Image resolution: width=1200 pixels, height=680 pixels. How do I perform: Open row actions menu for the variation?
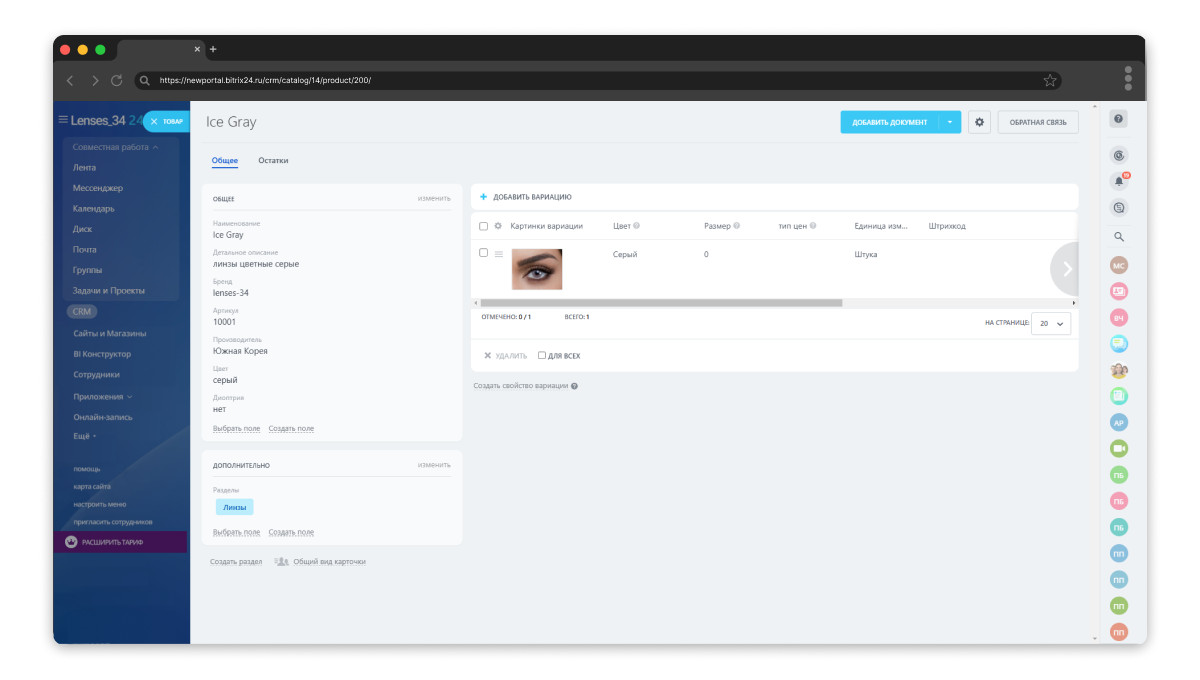(x=498, y=254)
